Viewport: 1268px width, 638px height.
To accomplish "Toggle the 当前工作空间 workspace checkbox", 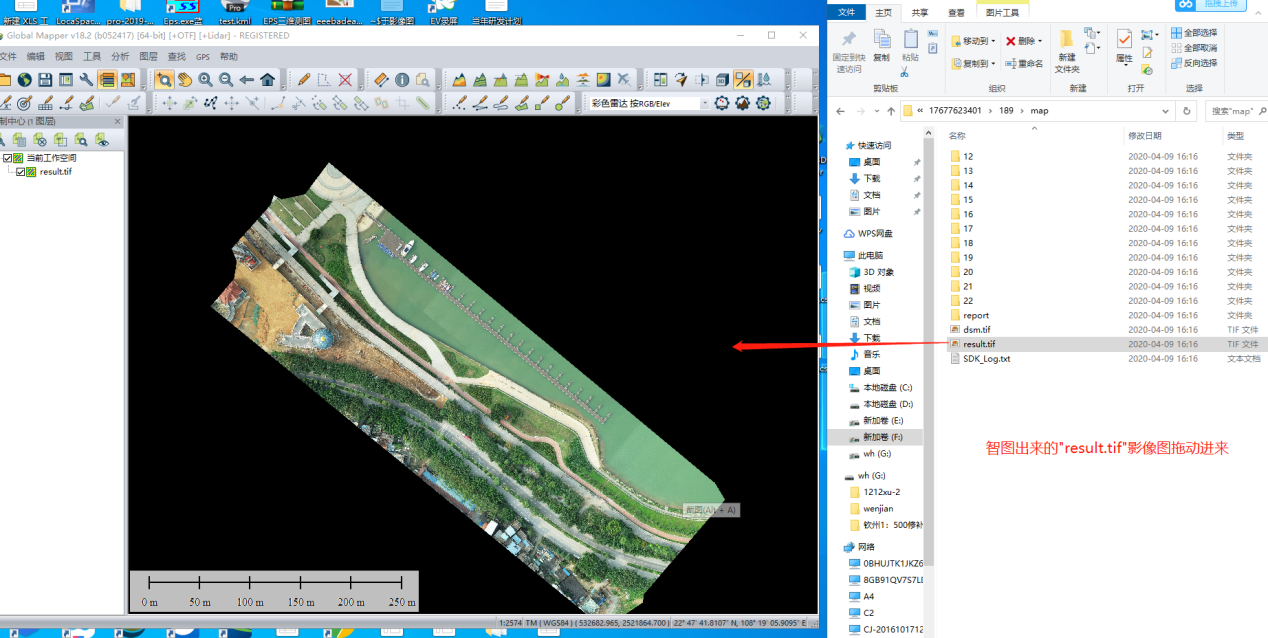I will 8,158.
